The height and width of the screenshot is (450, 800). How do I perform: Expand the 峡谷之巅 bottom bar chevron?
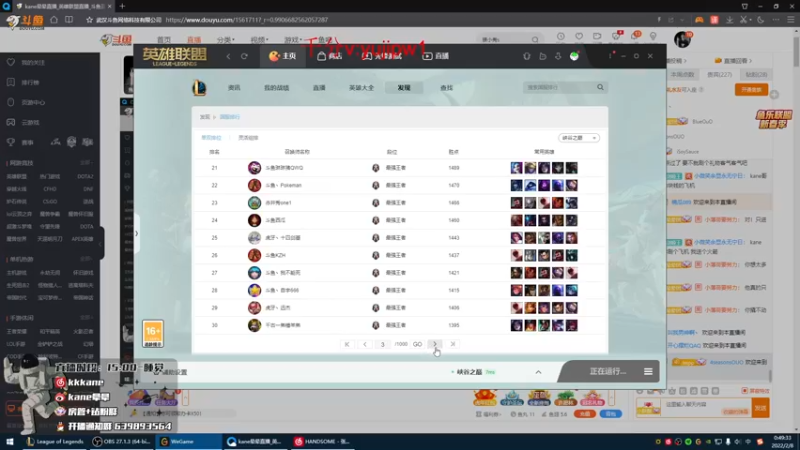click(x=538, y=372)
